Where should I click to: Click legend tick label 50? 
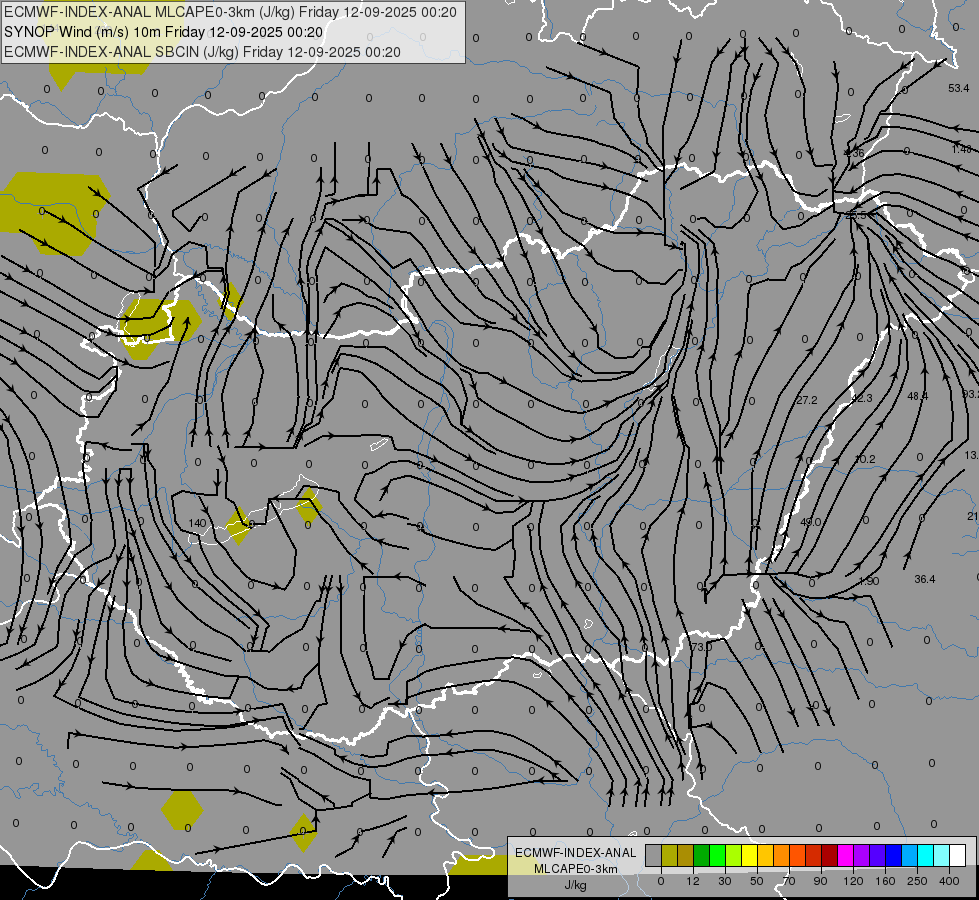tap(757, 881)
